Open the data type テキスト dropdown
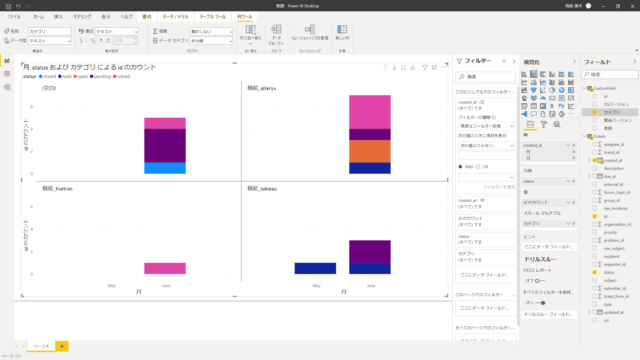This screenshot has height=360, width=640. coord(50,41)
